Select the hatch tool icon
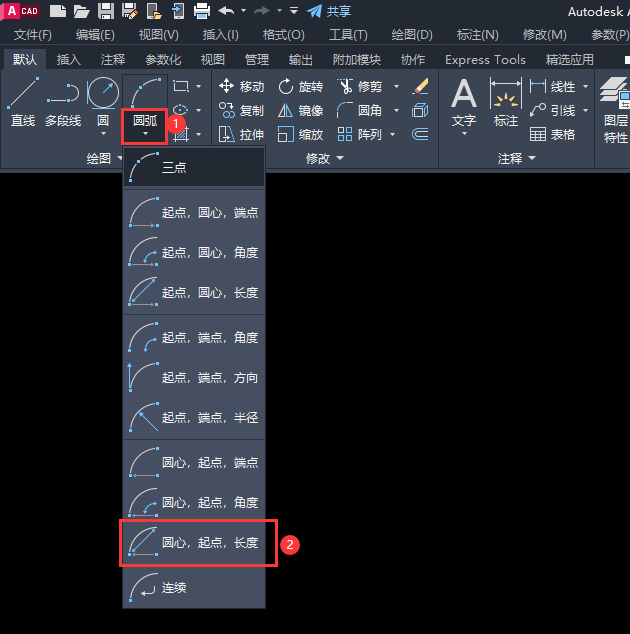This screenshot has height=634, width=630. (x=181, y=134)
